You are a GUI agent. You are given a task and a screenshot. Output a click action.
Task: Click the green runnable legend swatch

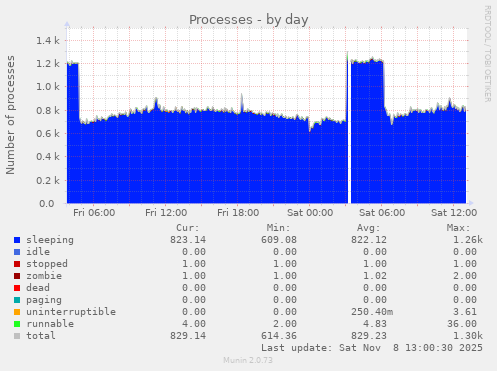click(x=17, y=324)
